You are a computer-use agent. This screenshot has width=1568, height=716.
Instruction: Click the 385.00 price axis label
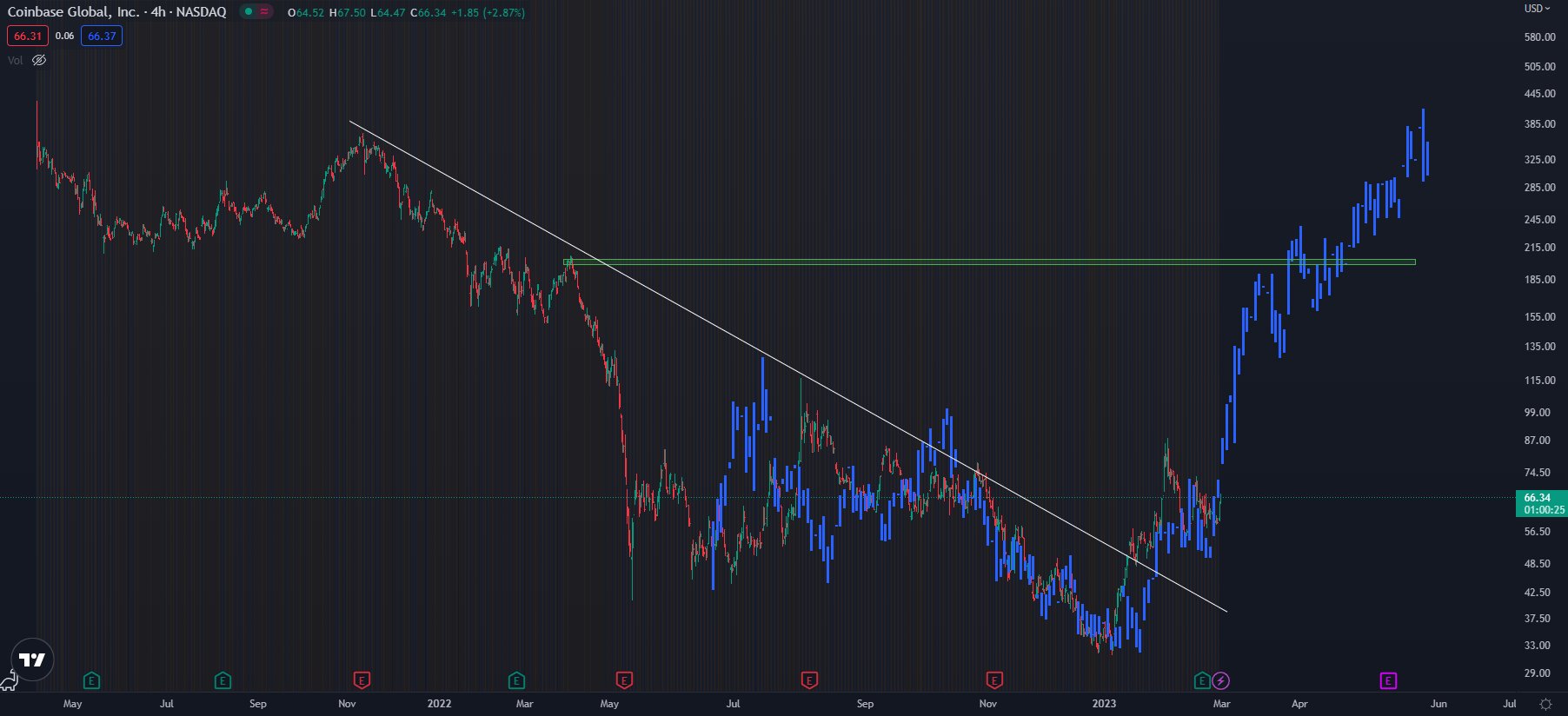pyautogui.click(x=1539, y=124)
